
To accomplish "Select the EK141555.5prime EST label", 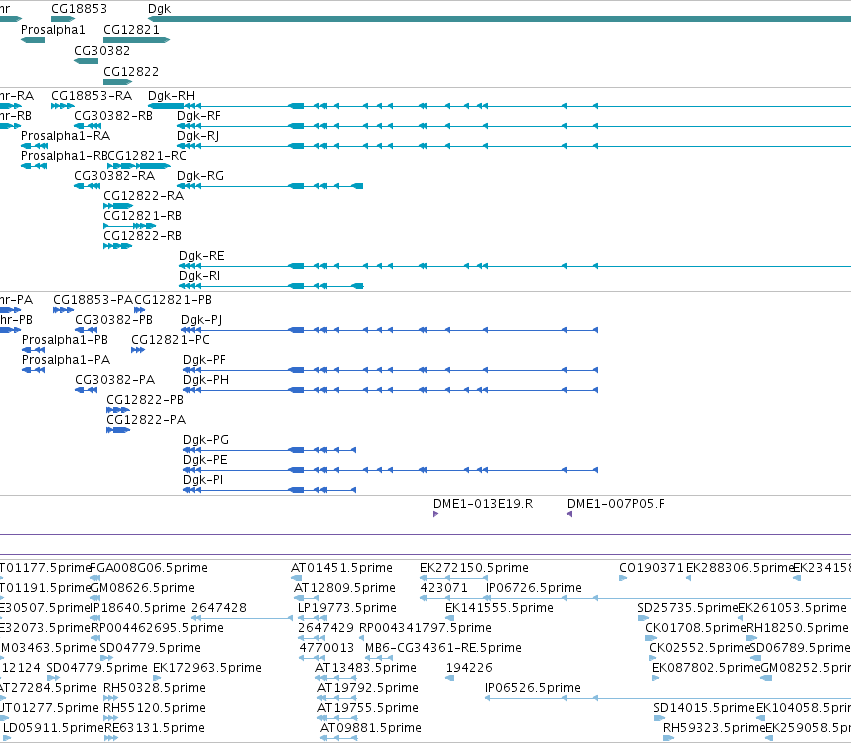I will pyautogui.click(x=499, y=608).
